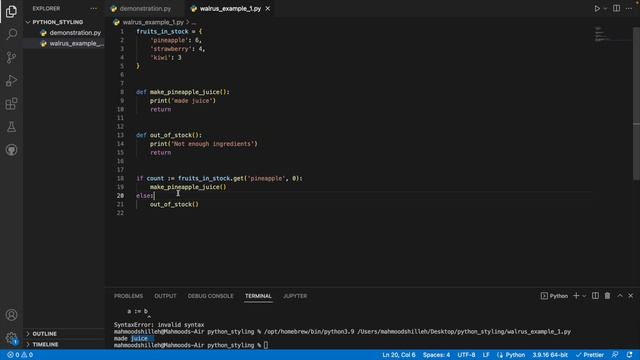The height and width of the screenshot is (360, 640).
Task: Open the Accounts menu
Action: click(11, 315)
